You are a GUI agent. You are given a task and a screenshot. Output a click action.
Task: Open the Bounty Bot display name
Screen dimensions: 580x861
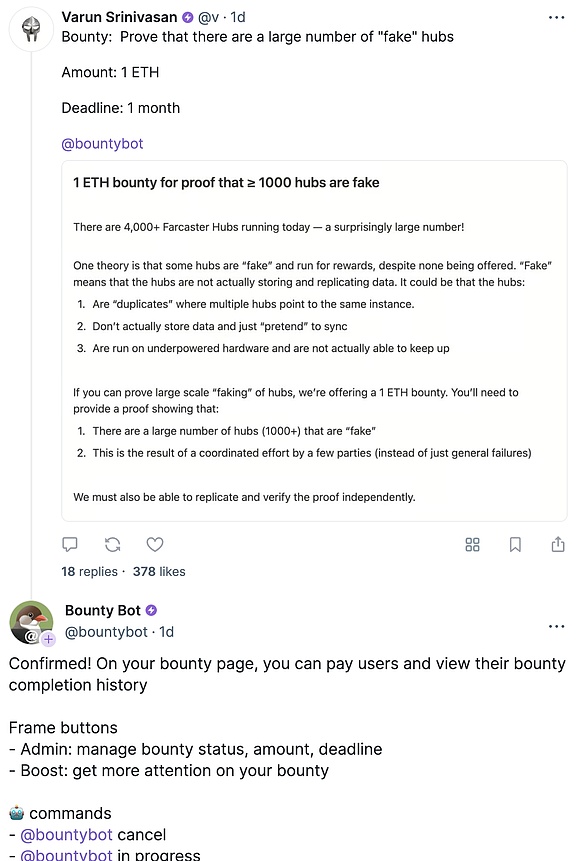point(103,610)
